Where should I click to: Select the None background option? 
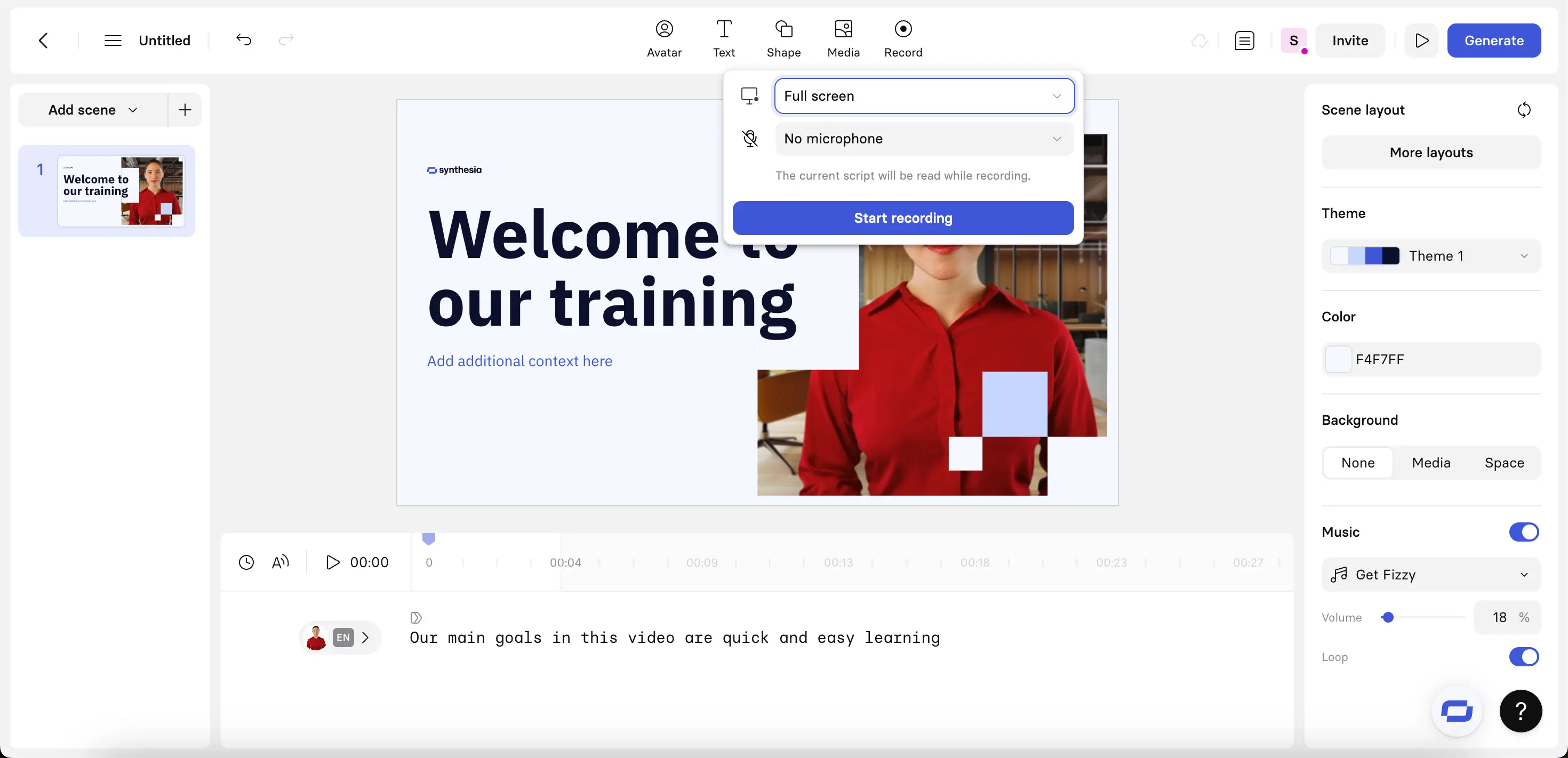(1357, 462)
